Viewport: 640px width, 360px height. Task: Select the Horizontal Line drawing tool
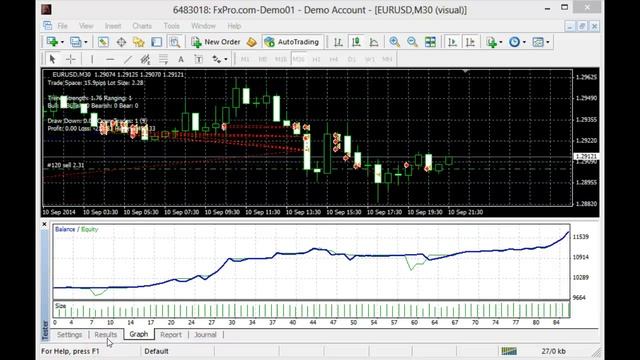pyautogui.click(x=110, y=59)
